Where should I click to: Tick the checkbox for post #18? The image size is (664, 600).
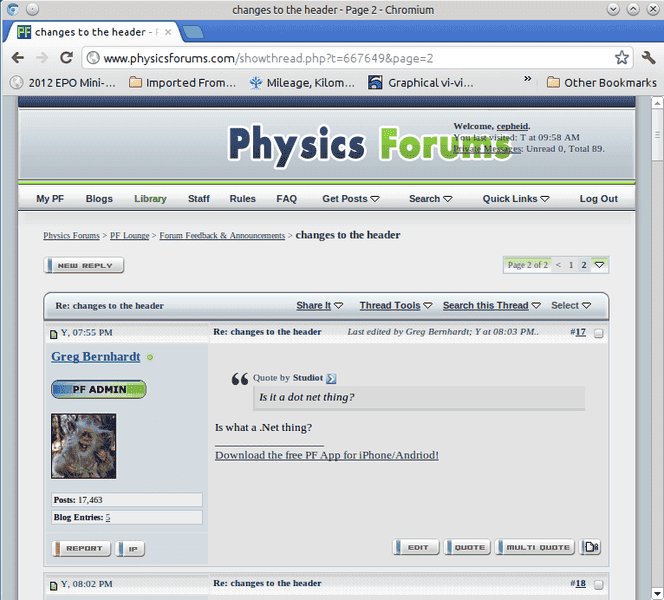pos(598,585)
